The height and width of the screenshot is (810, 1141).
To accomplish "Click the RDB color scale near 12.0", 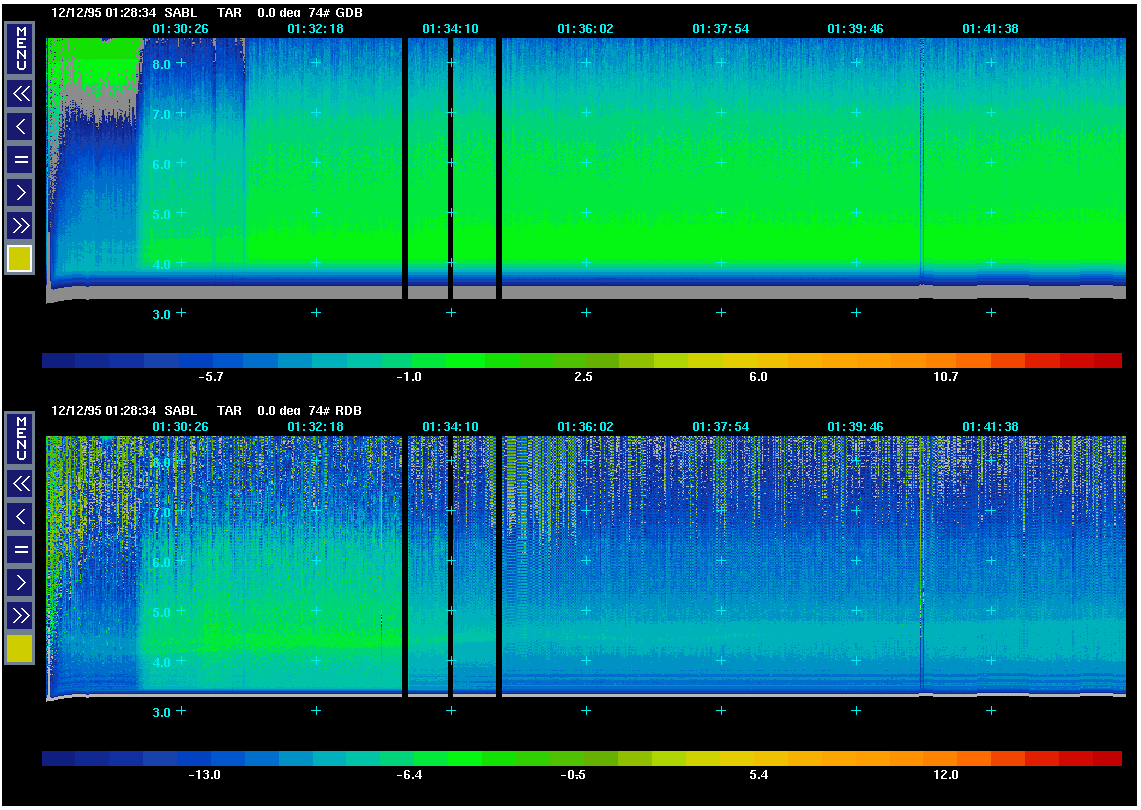I will tap(945, 758).
